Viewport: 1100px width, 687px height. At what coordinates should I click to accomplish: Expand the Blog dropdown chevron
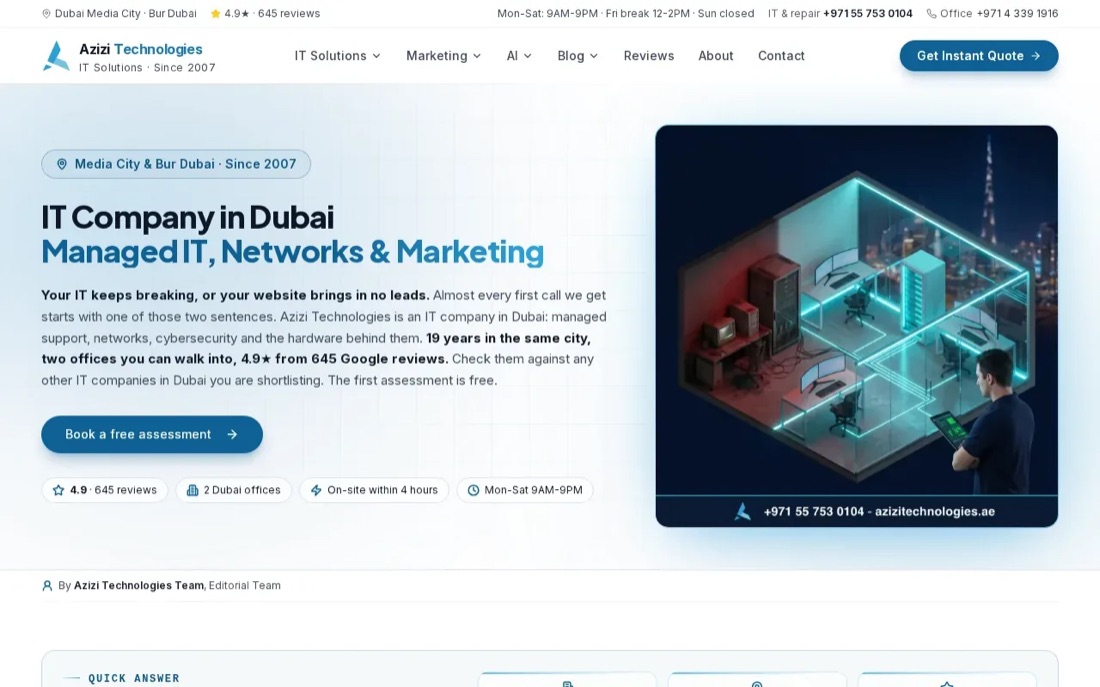[x=593, y=56]
